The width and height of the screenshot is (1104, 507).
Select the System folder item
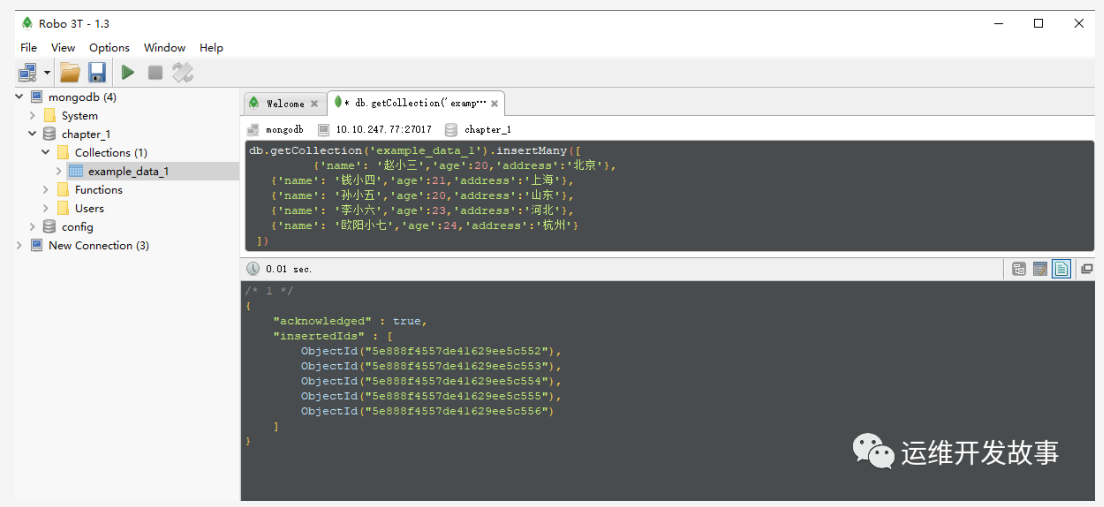(80, 115)
